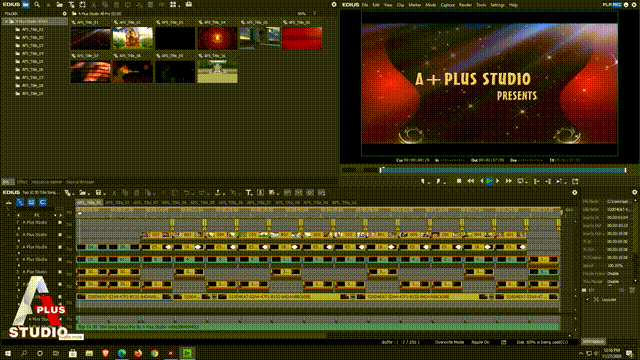640x360 pixels.
Task: Open the File menu
Action: click(x=365, y=5)
